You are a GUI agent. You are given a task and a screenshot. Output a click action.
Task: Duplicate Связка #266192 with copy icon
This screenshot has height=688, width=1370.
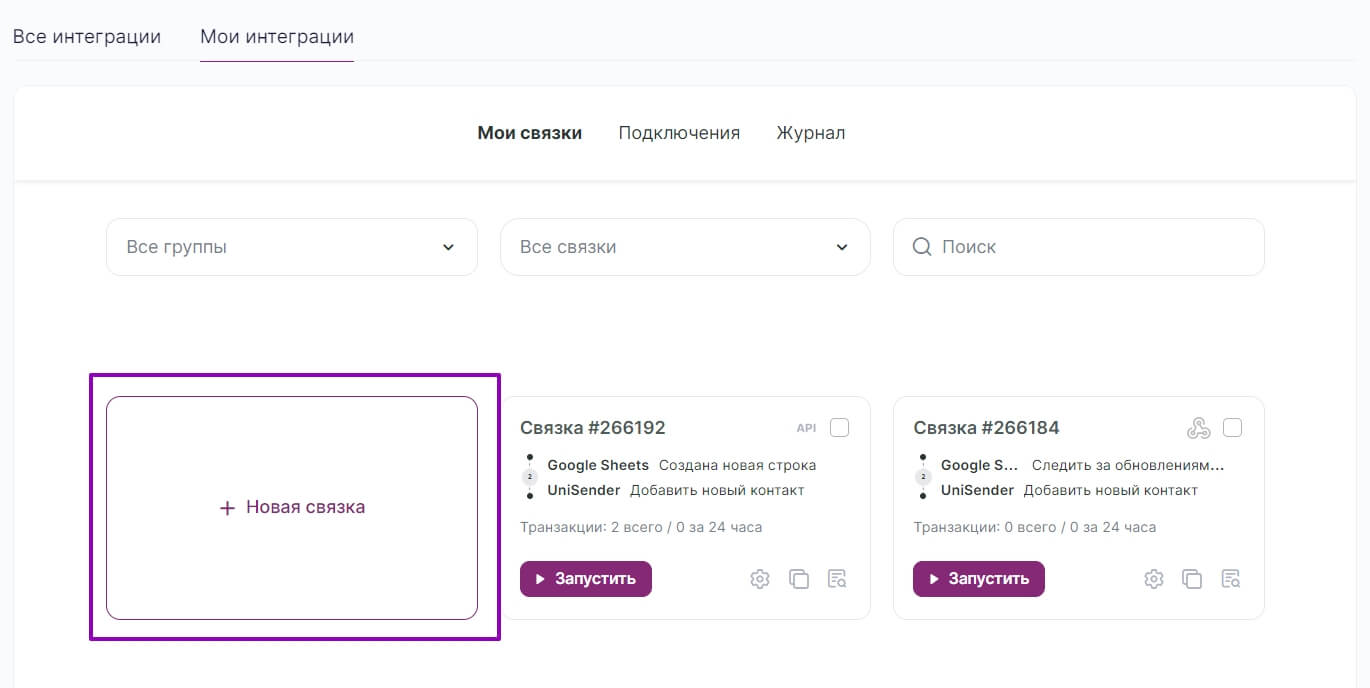tap(799, 579)
